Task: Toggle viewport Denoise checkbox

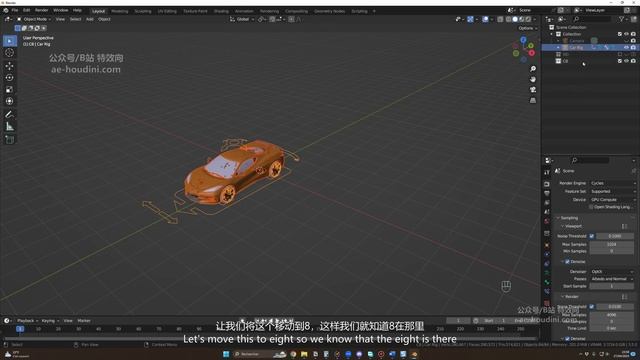Action: pyautogui.click(x=567, y=262)
